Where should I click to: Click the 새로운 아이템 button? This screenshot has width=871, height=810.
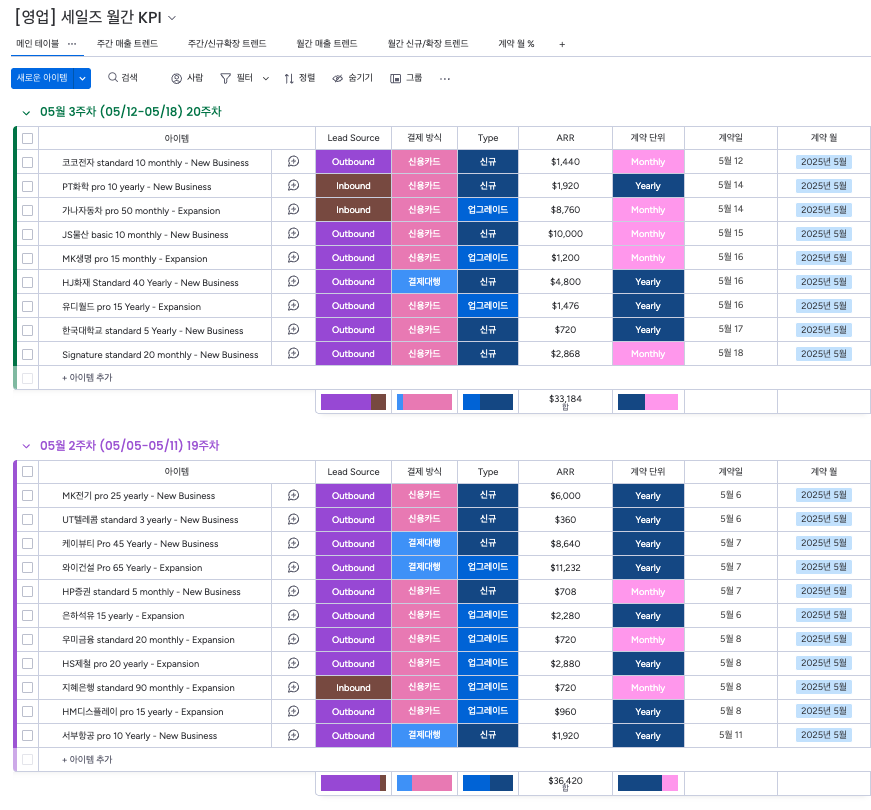coord(42,78)
